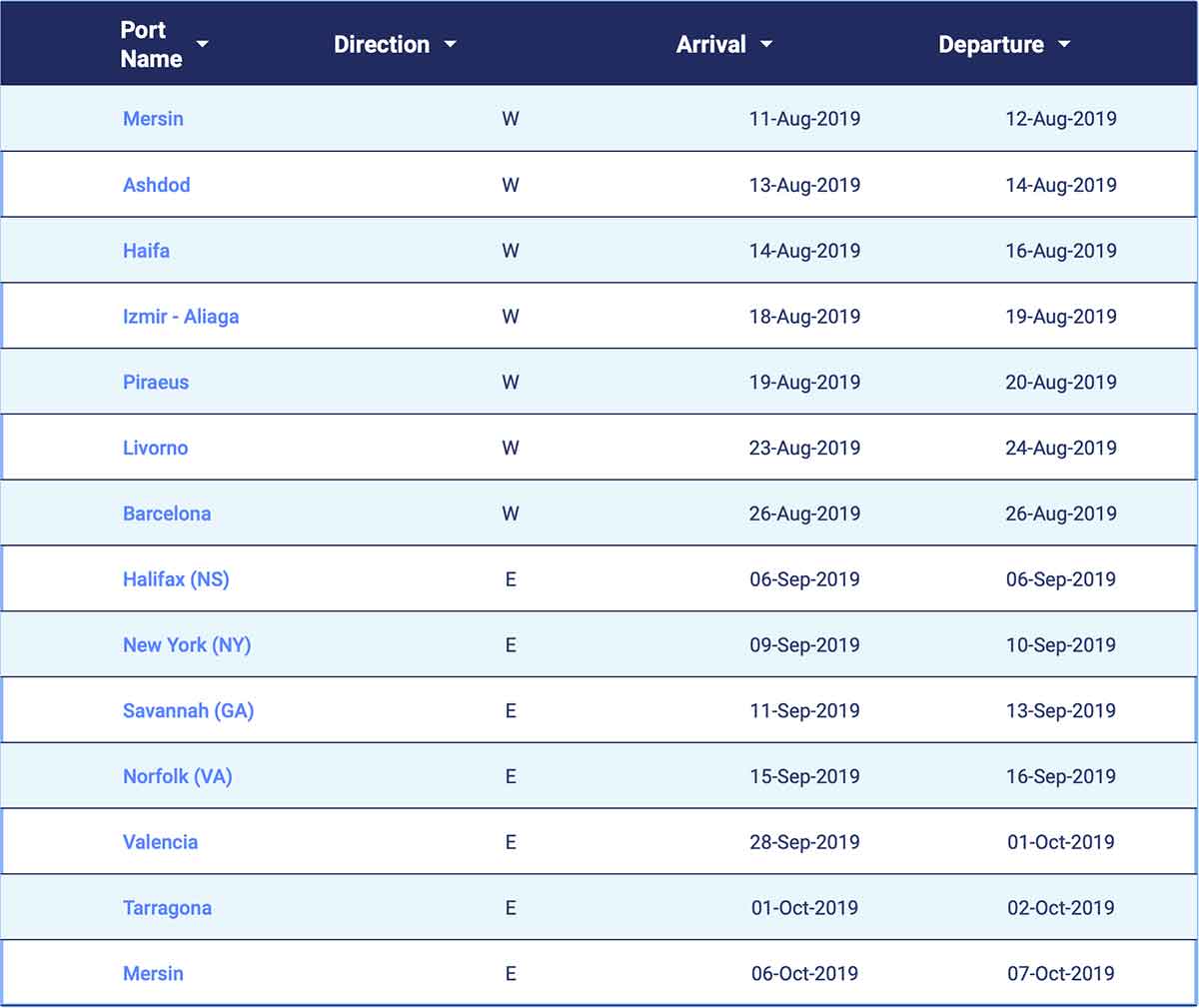
Task: Click the Port Name sort arrow
Action: pyautogui.click(x=203, y=44)
